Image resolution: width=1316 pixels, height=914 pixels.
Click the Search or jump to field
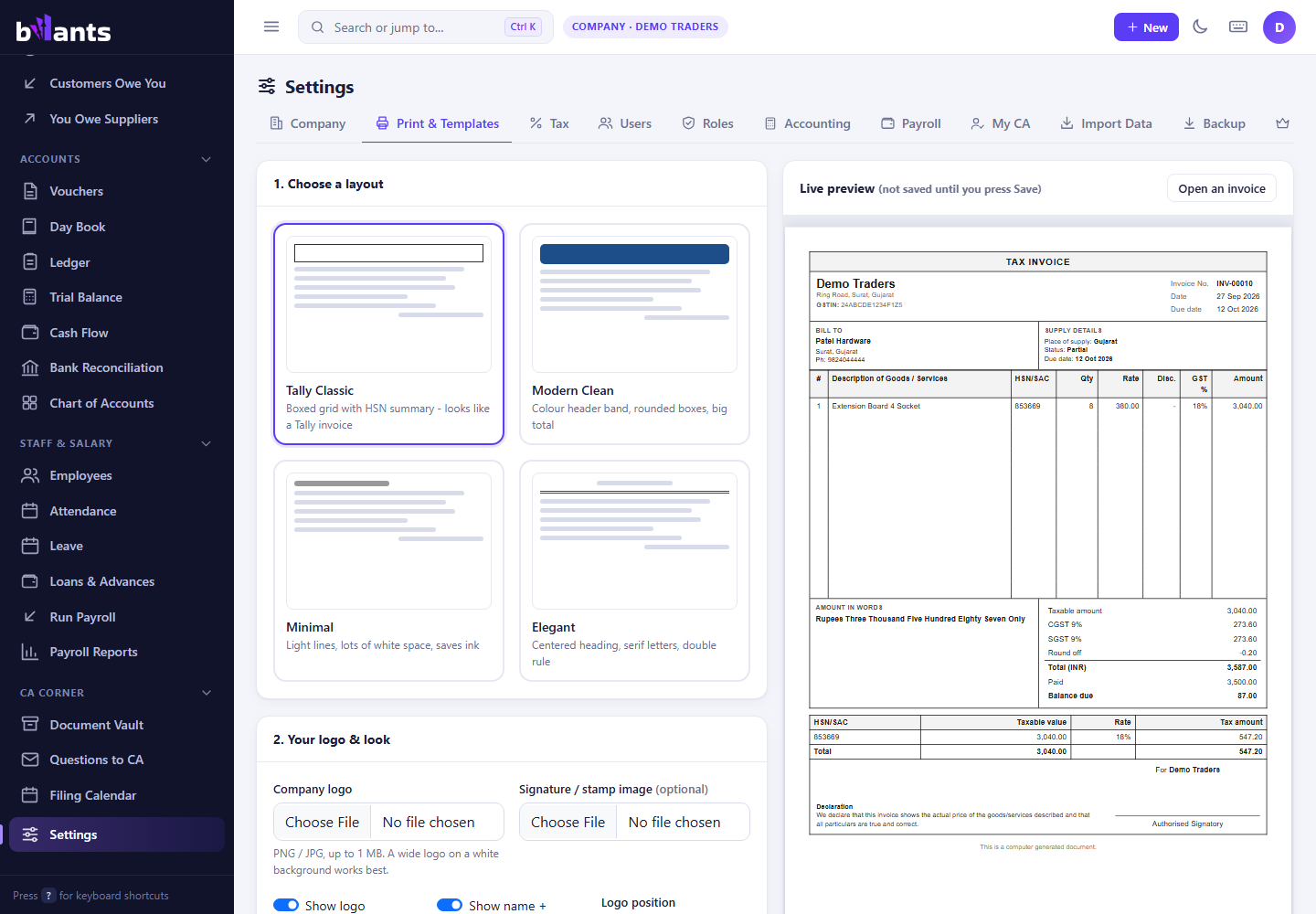[x=426, y=27]
